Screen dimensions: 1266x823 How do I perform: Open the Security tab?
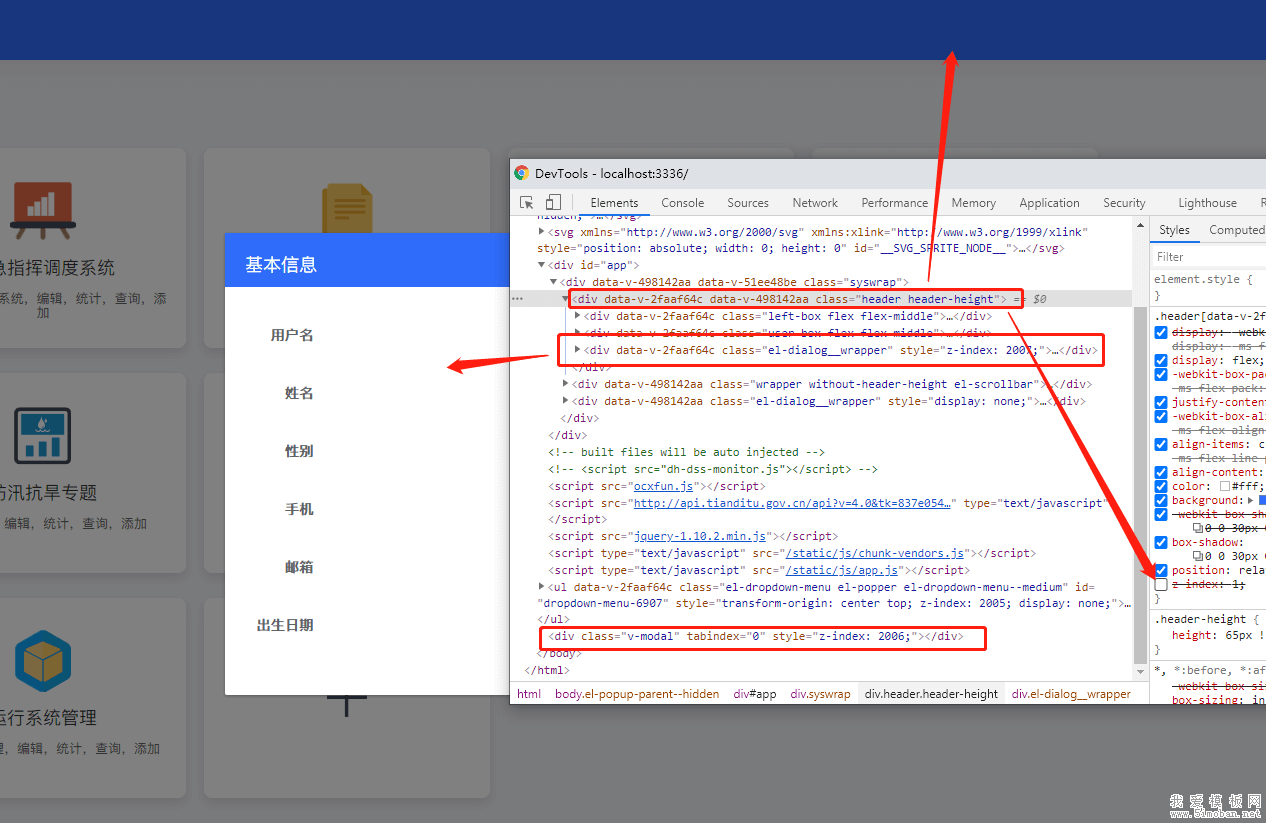pyautogui.click(x=1124, y=203)
